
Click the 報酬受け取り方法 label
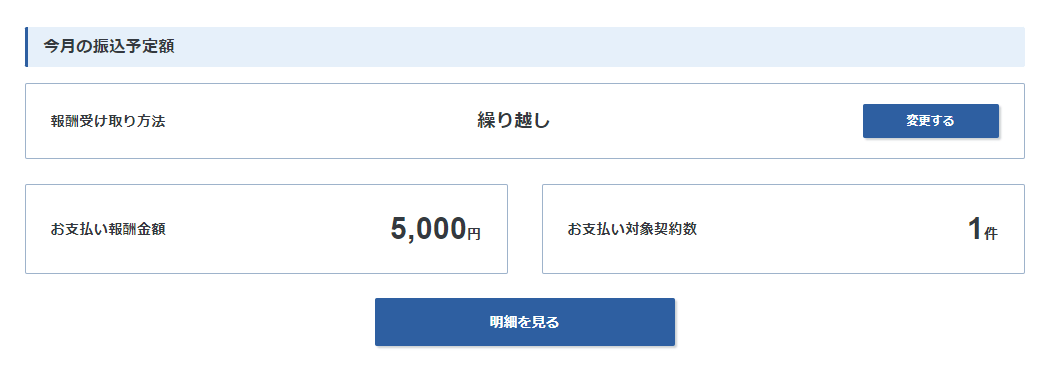point(107,121)
